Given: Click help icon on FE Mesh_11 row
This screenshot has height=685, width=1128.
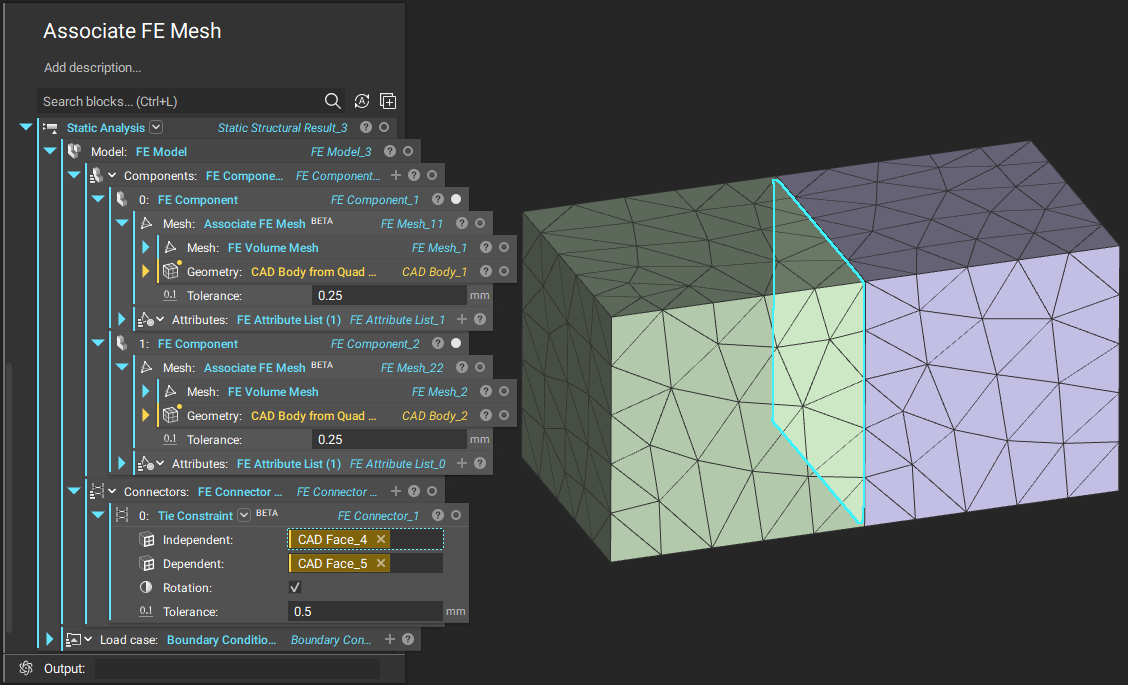Looking at the screenshot, I should (x=462, y=224).
